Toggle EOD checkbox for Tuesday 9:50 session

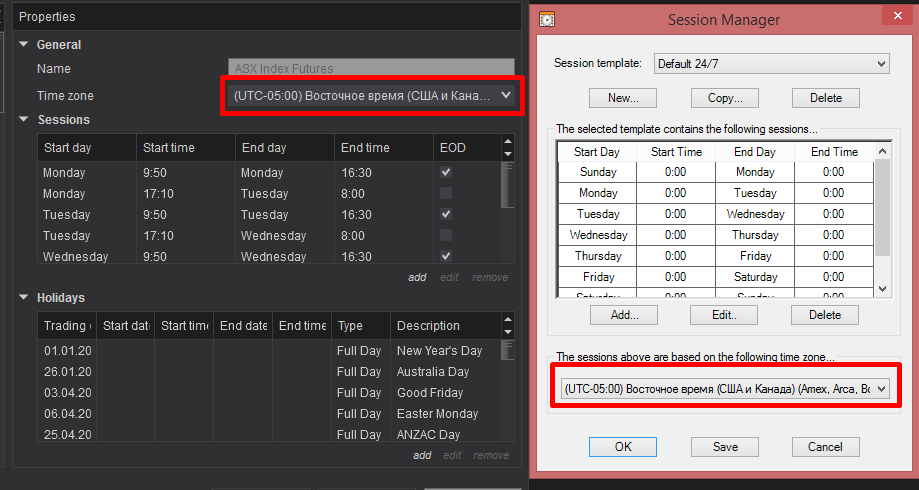pyautogui.click(x=446, y=215)
